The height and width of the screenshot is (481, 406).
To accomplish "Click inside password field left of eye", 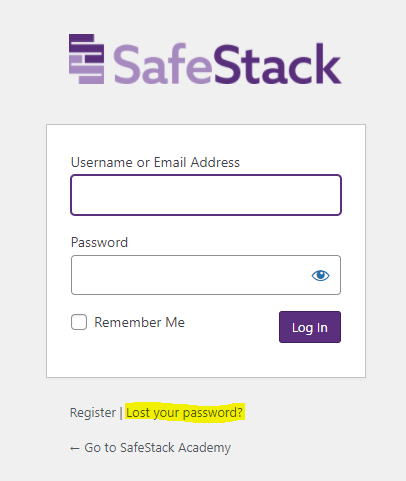I will coord(190,275).
